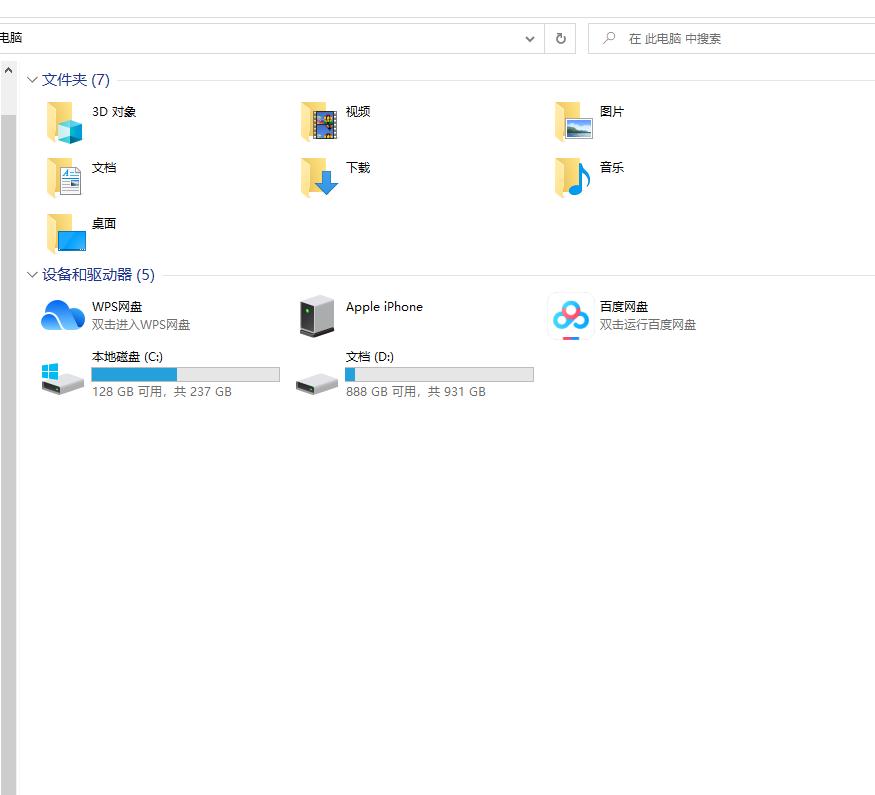Click the 本地磁盘 (C:) label
This screenshot has width=875, height=795.
point(127,356)
